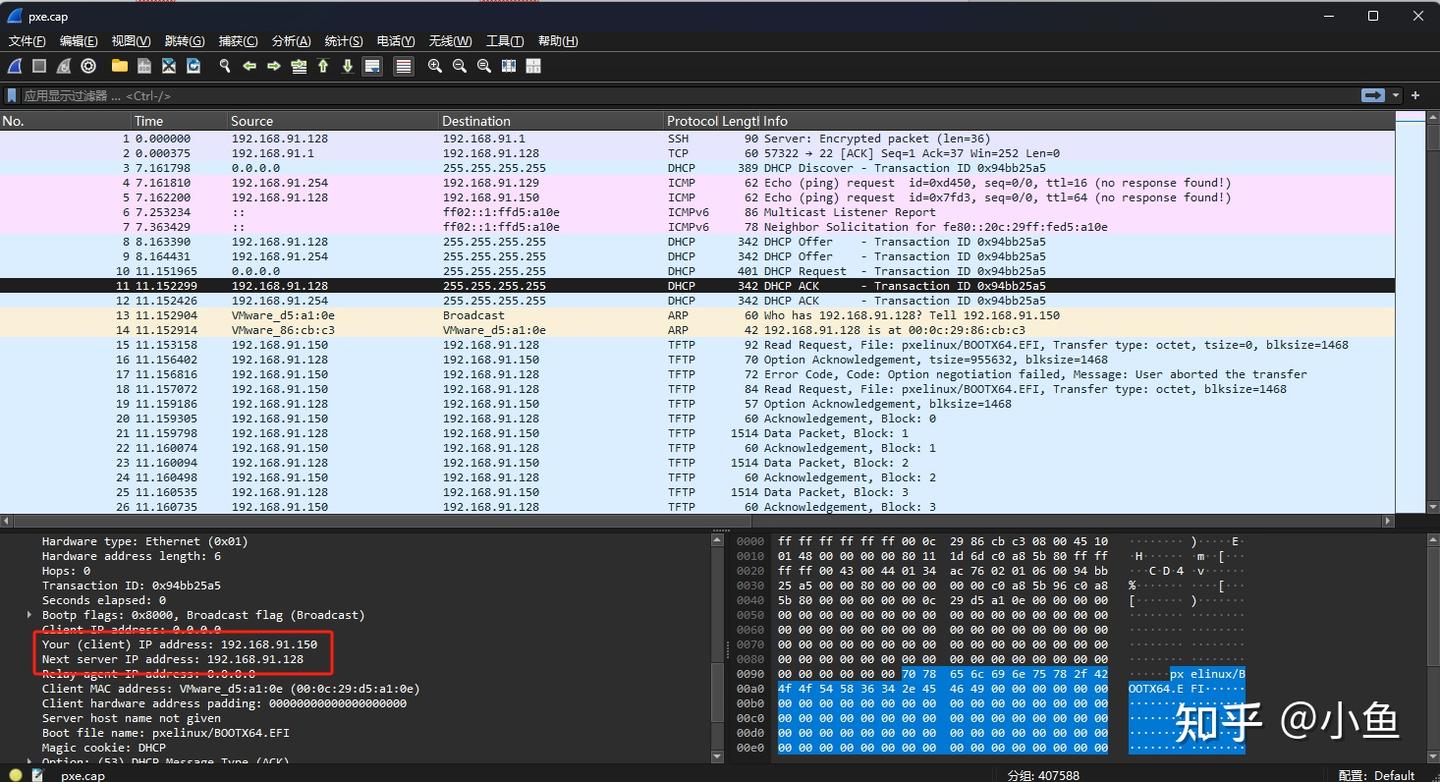Open the 分析(A) menu
This screenshot has height=782, width=1440.
click(291, 41)
